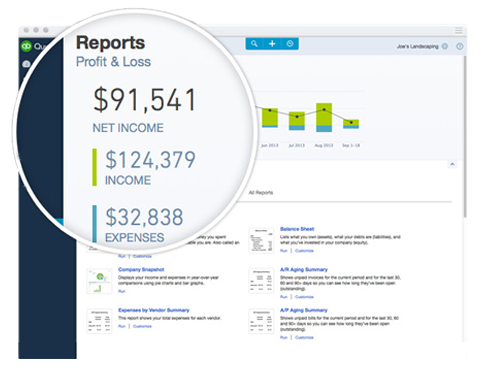The height and width of the screenshot is (369, 482).
Task: Click Run under Company Snapshot
Action: pyautogui.click(x=122, y=291)
